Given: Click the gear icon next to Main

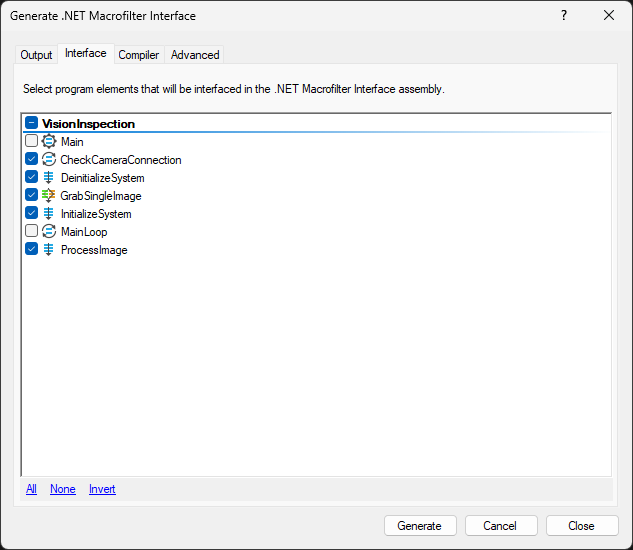Looking at the screenshot, I should pyautogui.click(x=48, y=142).
